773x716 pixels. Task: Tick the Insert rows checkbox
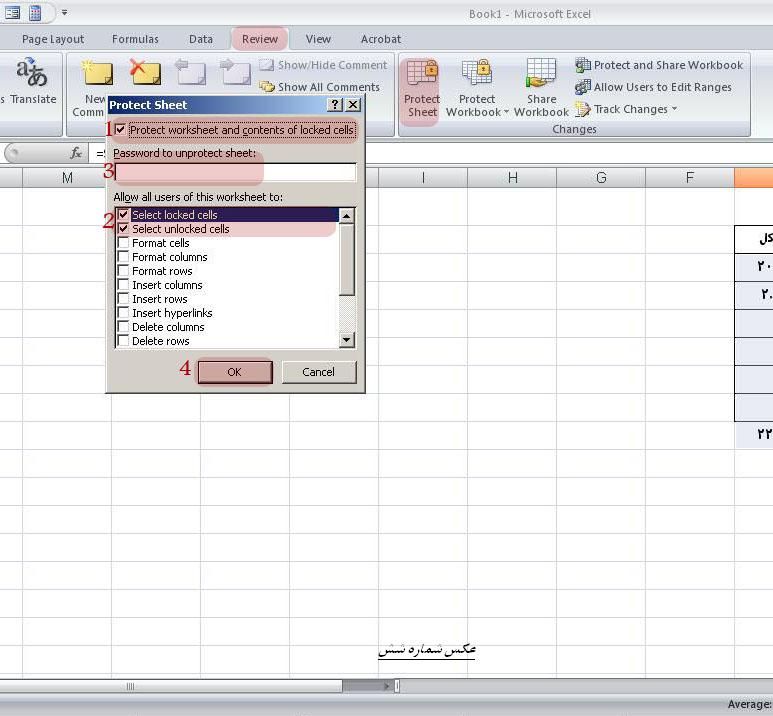[123, 299]
